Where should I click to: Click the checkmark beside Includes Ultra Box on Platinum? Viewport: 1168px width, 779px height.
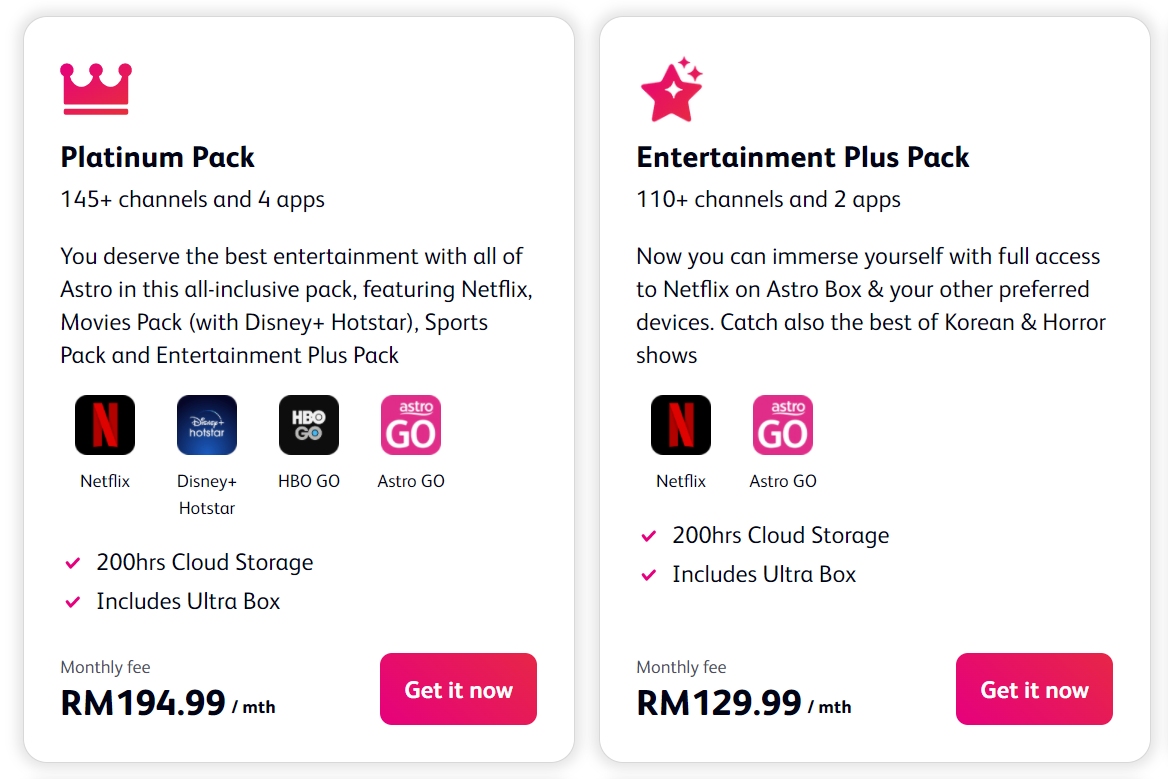71,601
